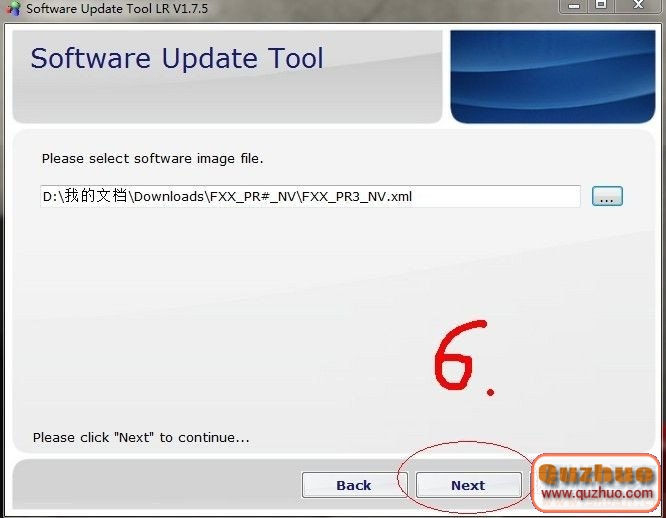Minimize the Software Update Tool window
This screenshot has height=518, width=666.
coord(574,6)
